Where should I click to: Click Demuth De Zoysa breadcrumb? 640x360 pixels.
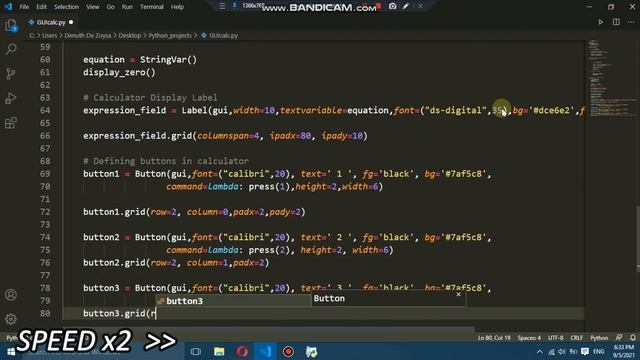point(88,36)
